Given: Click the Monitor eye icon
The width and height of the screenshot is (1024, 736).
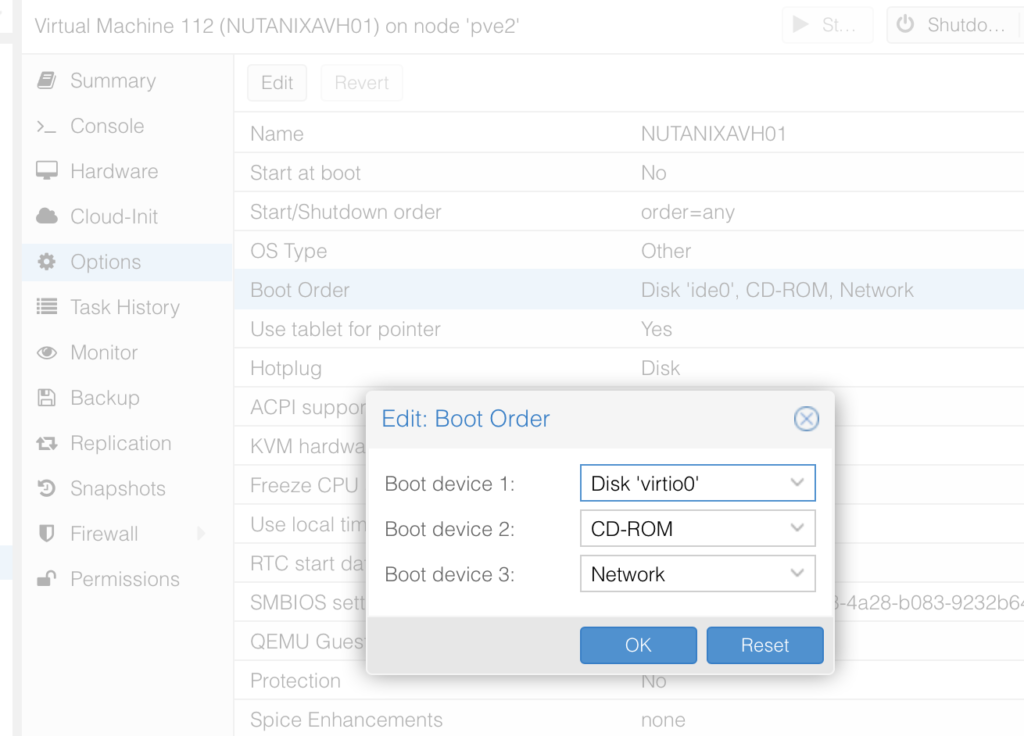Looking at the screenshot, I should pyautogui.click(x=49, y=352).
